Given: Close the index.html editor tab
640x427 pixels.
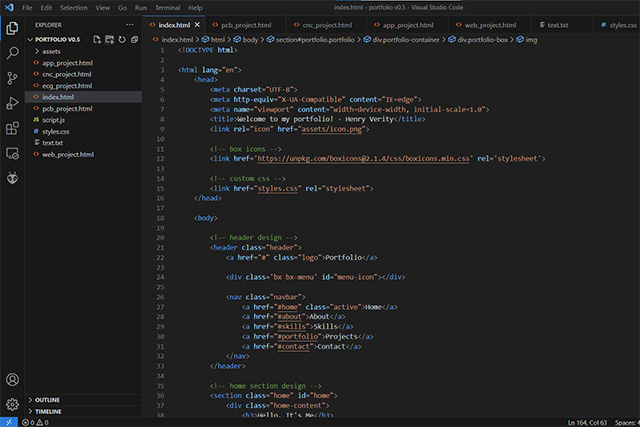Looking at the screenshot, I should [x=197, y=24].
